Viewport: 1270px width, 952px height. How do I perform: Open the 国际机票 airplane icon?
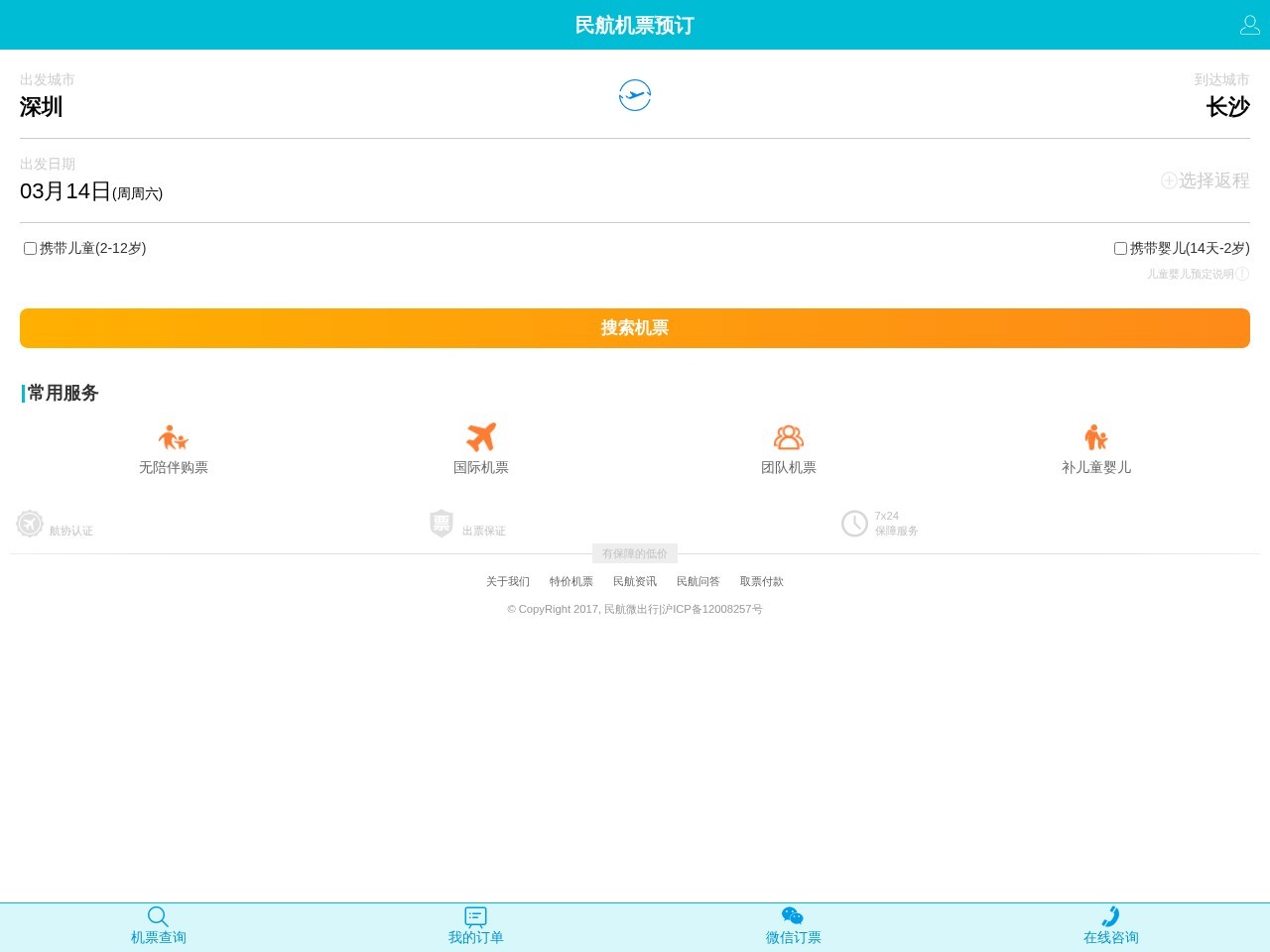tap(481, 437)
